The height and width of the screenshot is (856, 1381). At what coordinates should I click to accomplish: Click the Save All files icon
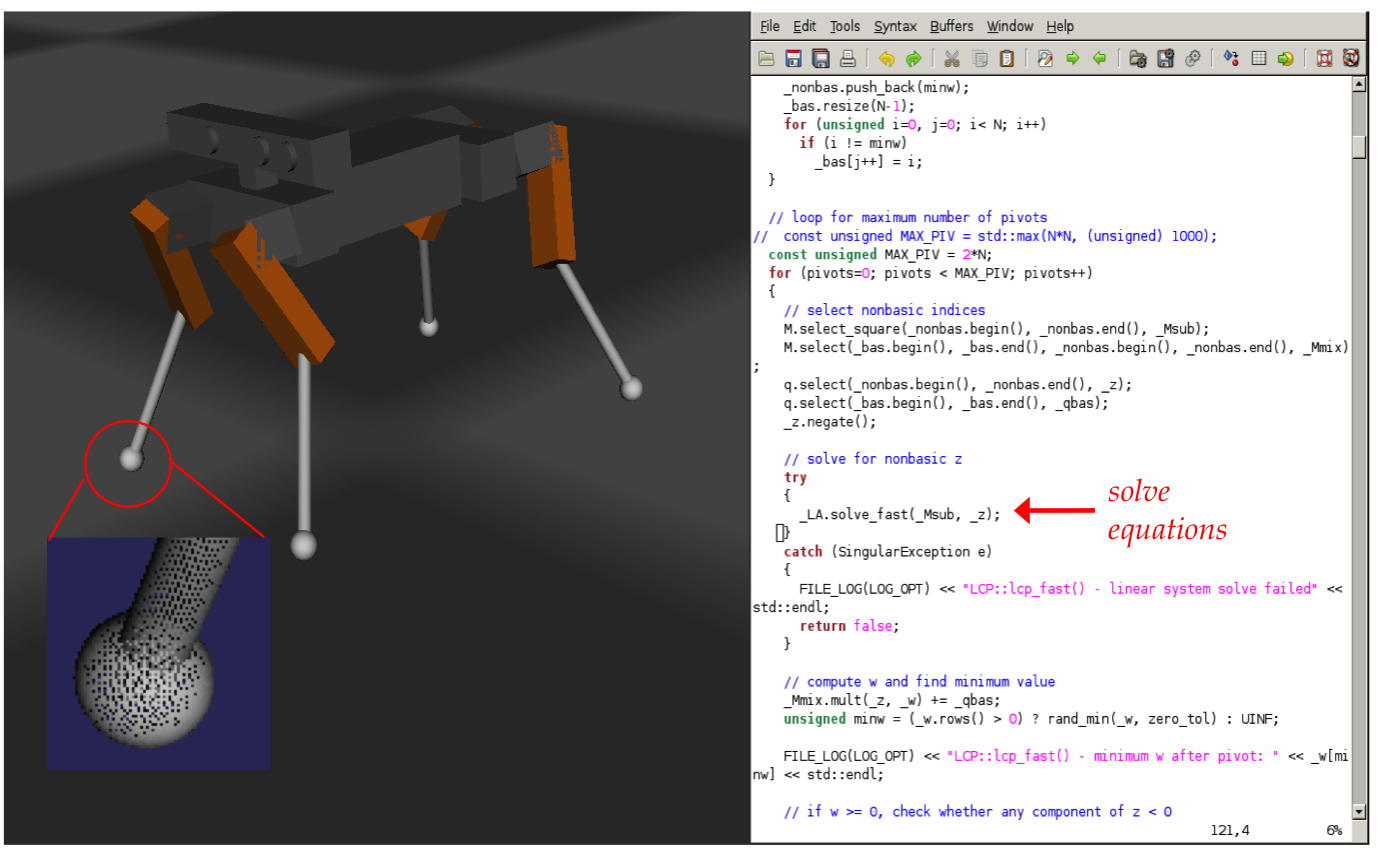coord(820,58)
